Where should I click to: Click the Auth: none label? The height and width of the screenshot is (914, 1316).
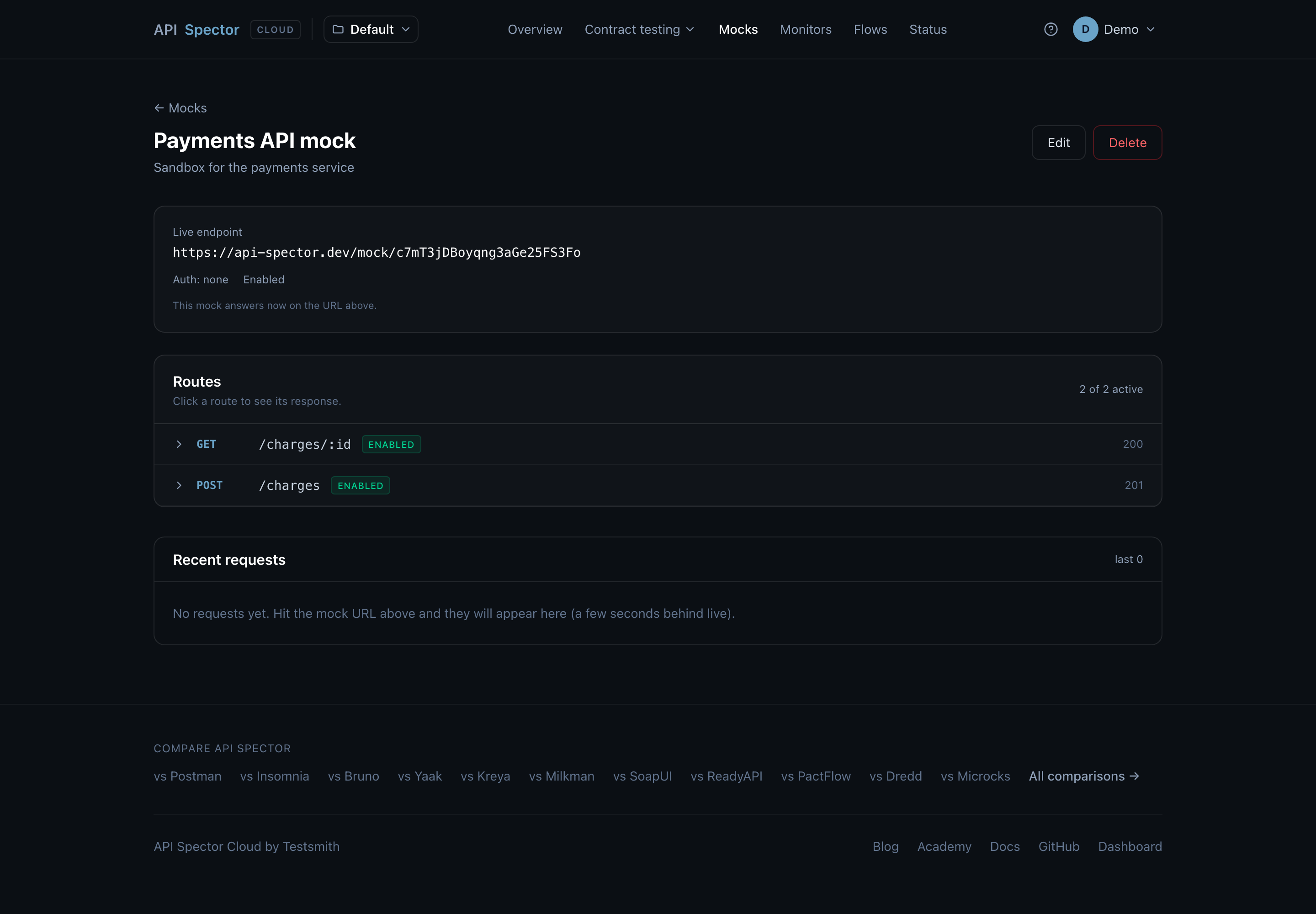click(x=201, y=280)
